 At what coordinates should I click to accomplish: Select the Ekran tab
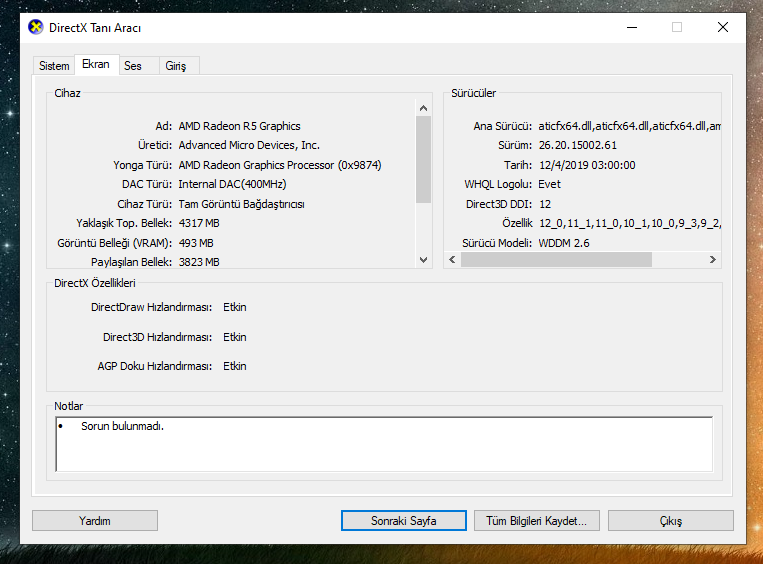pos(96,64)
